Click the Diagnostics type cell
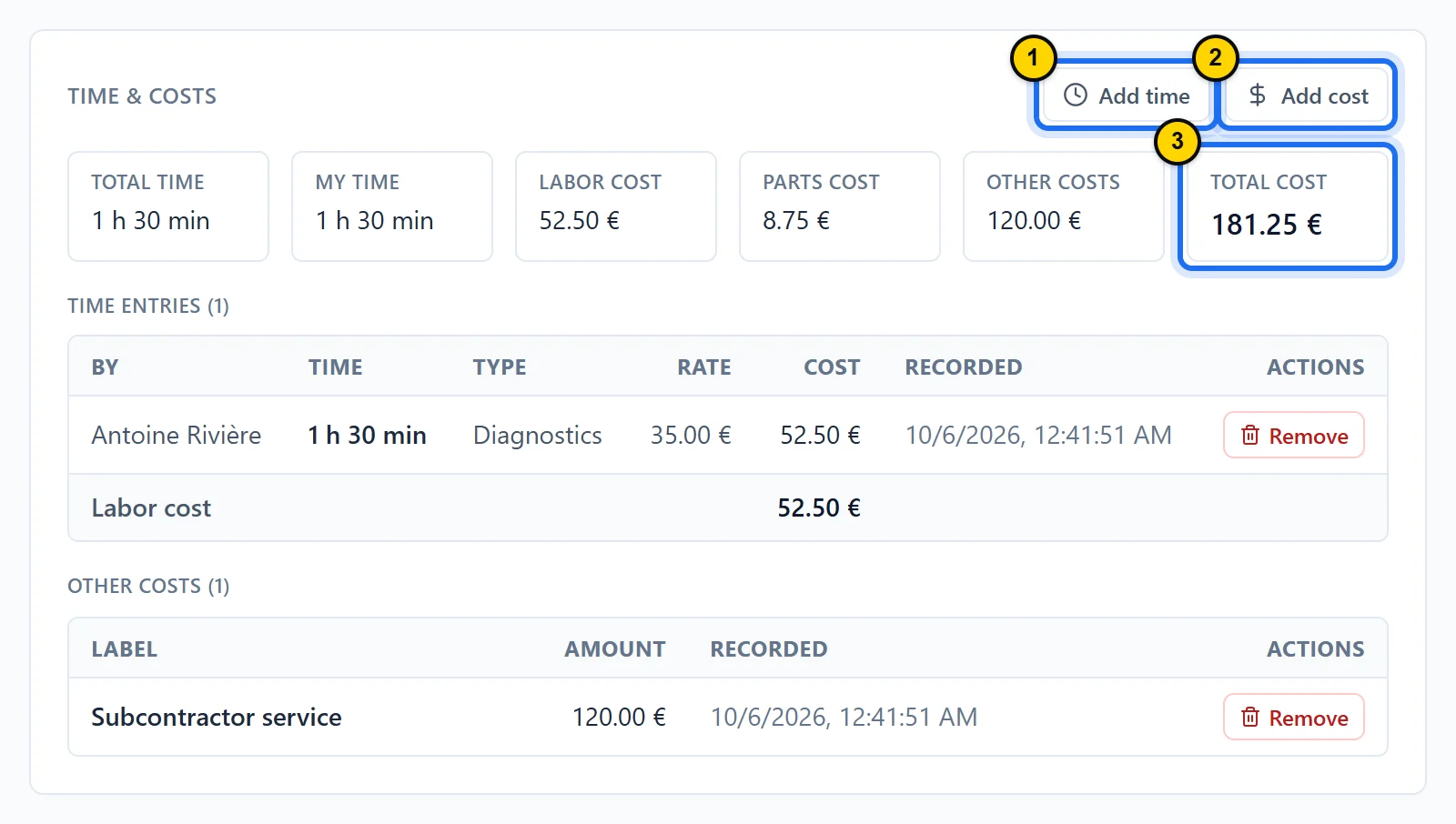Image resolution: width=1456 pixels, height=824 pixels. tap(537, 436)
